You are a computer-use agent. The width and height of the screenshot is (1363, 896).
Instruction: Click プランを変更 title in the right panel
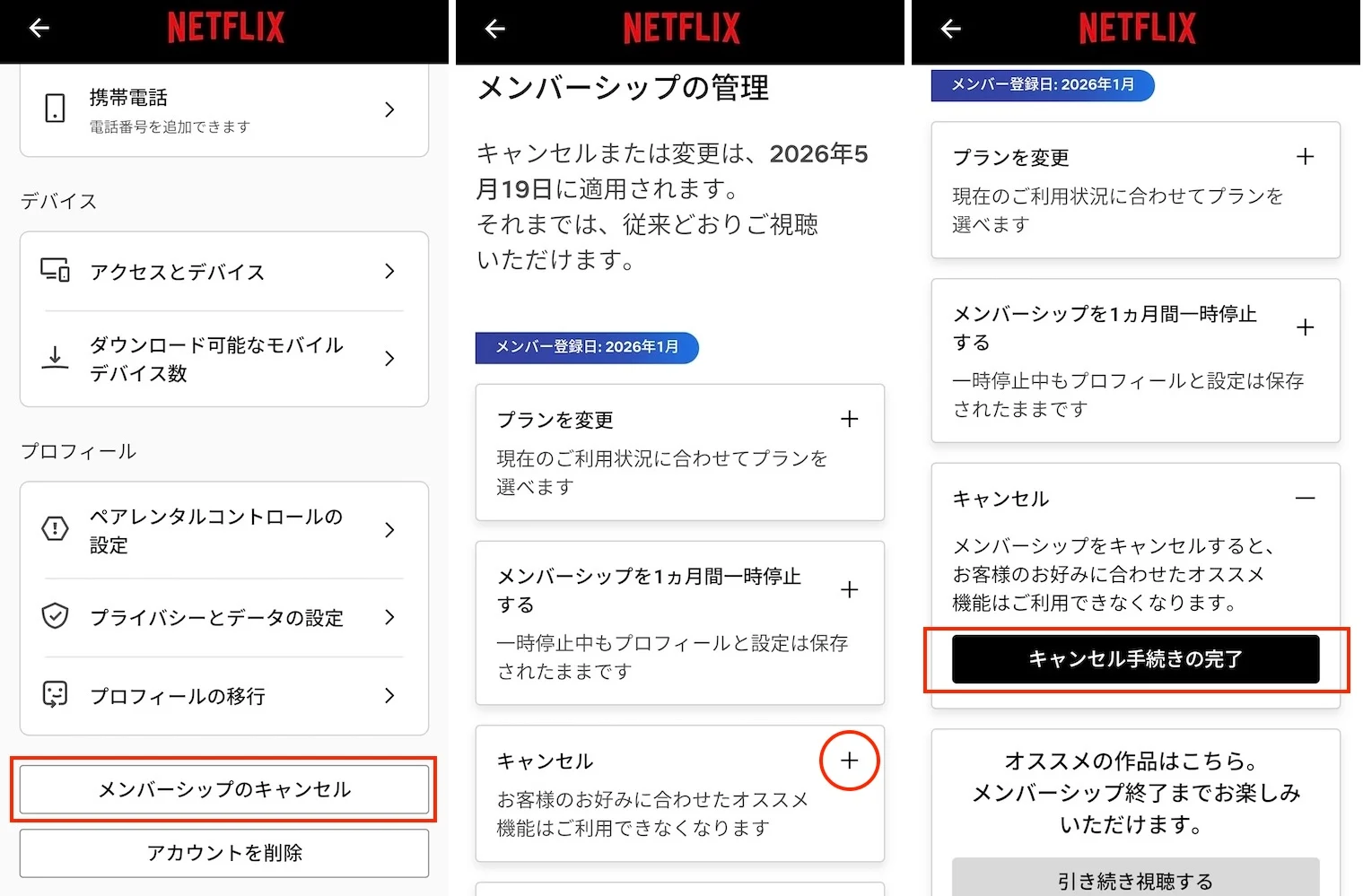click(x=1011, y=158)
